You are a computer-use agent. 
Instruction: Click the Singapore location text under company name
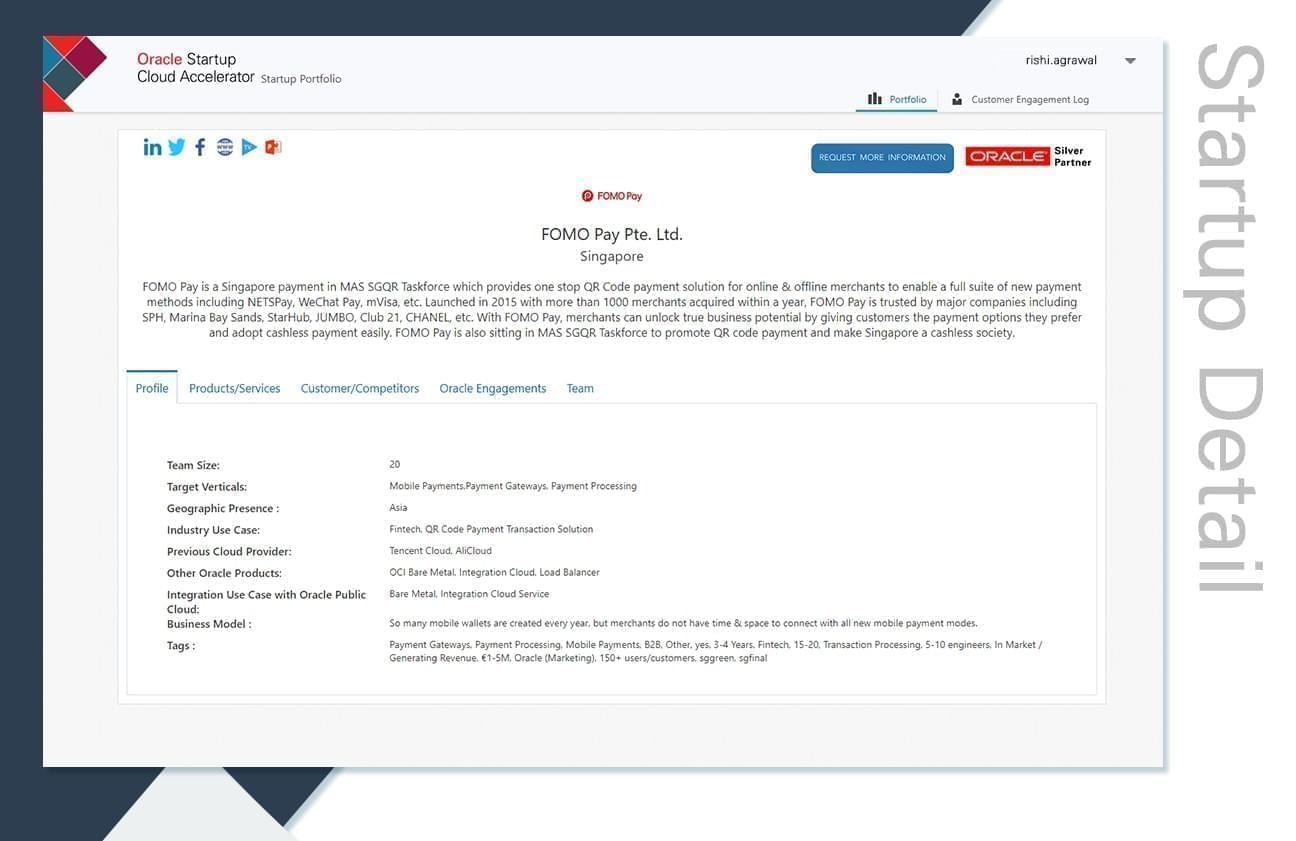(x=612, y=256)
